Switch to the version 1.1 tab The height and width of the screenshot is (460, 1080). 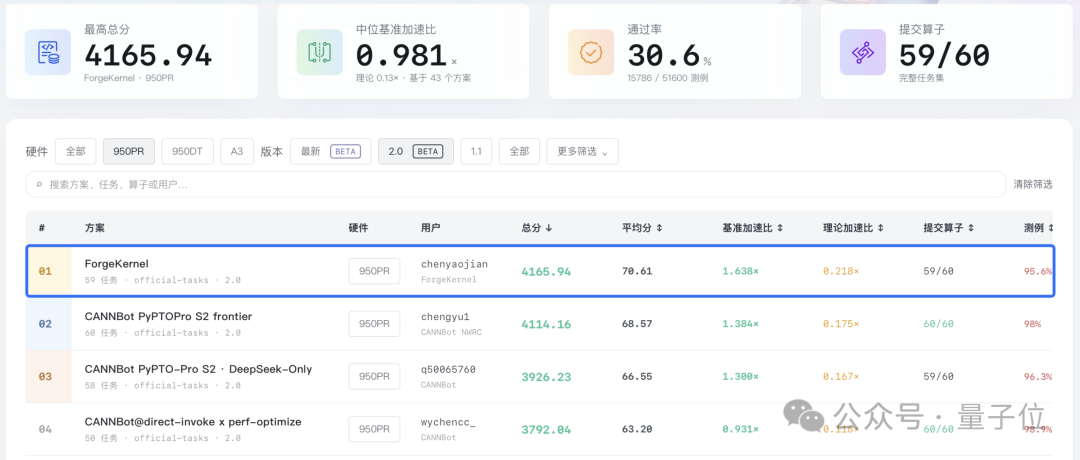pos(476,151)
